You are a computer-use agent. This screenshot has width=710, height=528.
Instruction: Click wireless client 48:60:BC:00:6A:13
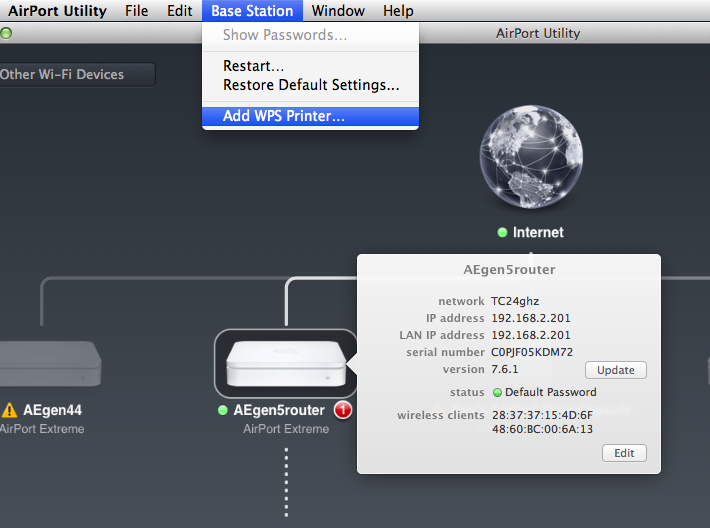click(542, 429)
